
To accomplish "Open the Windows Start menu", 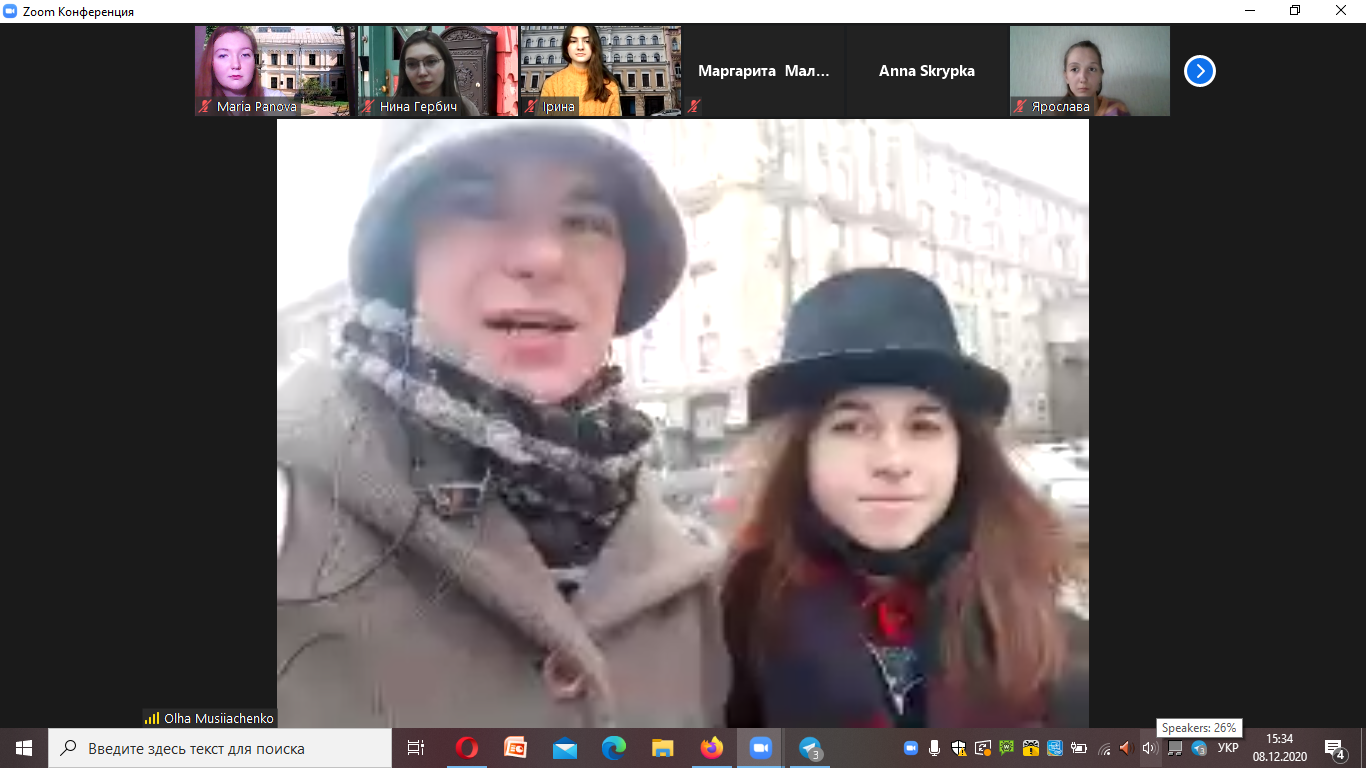I will click(24, 748).
